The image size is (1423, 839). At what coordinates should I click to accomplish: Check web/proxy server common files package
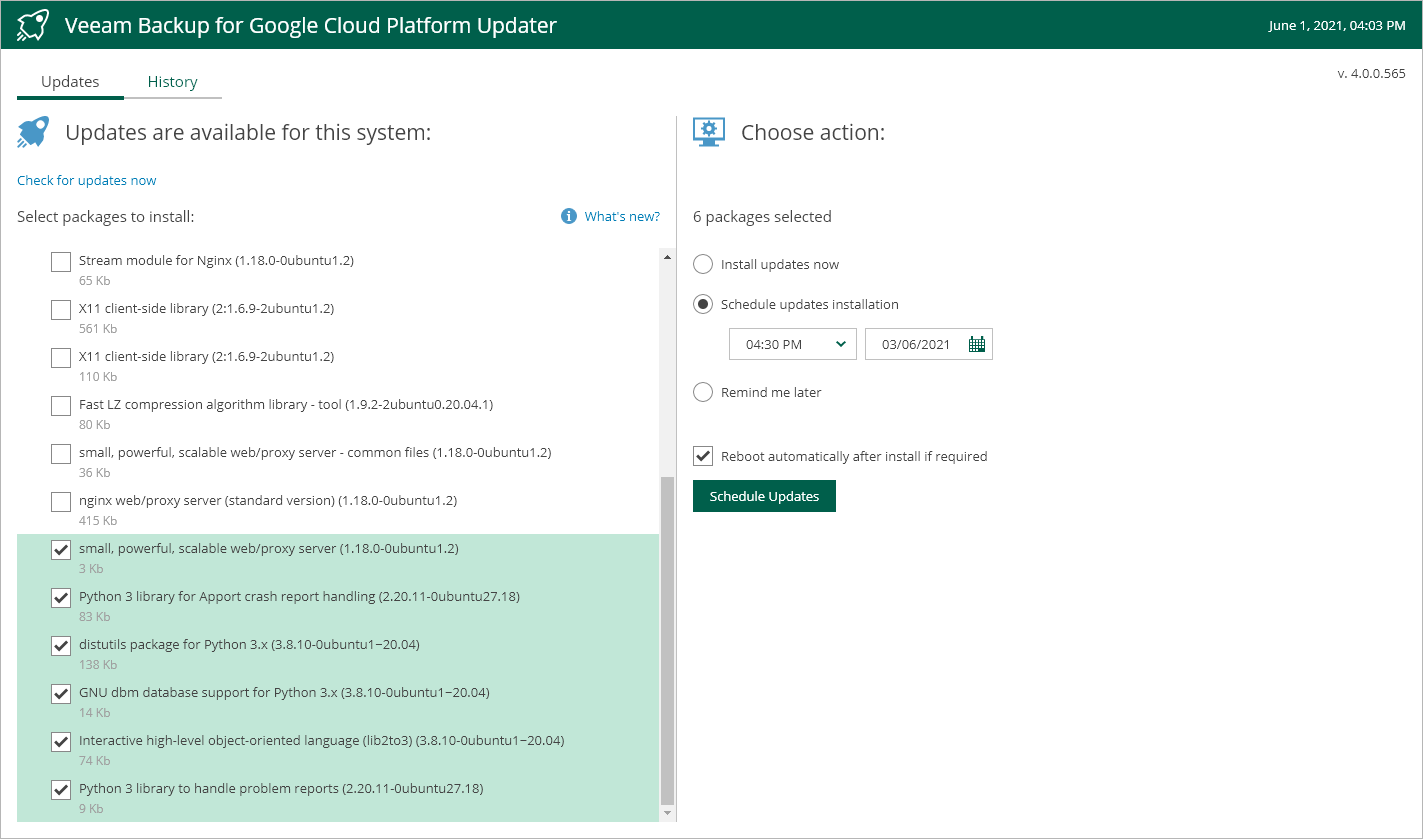pyautogui.click(x=61, y=454)
